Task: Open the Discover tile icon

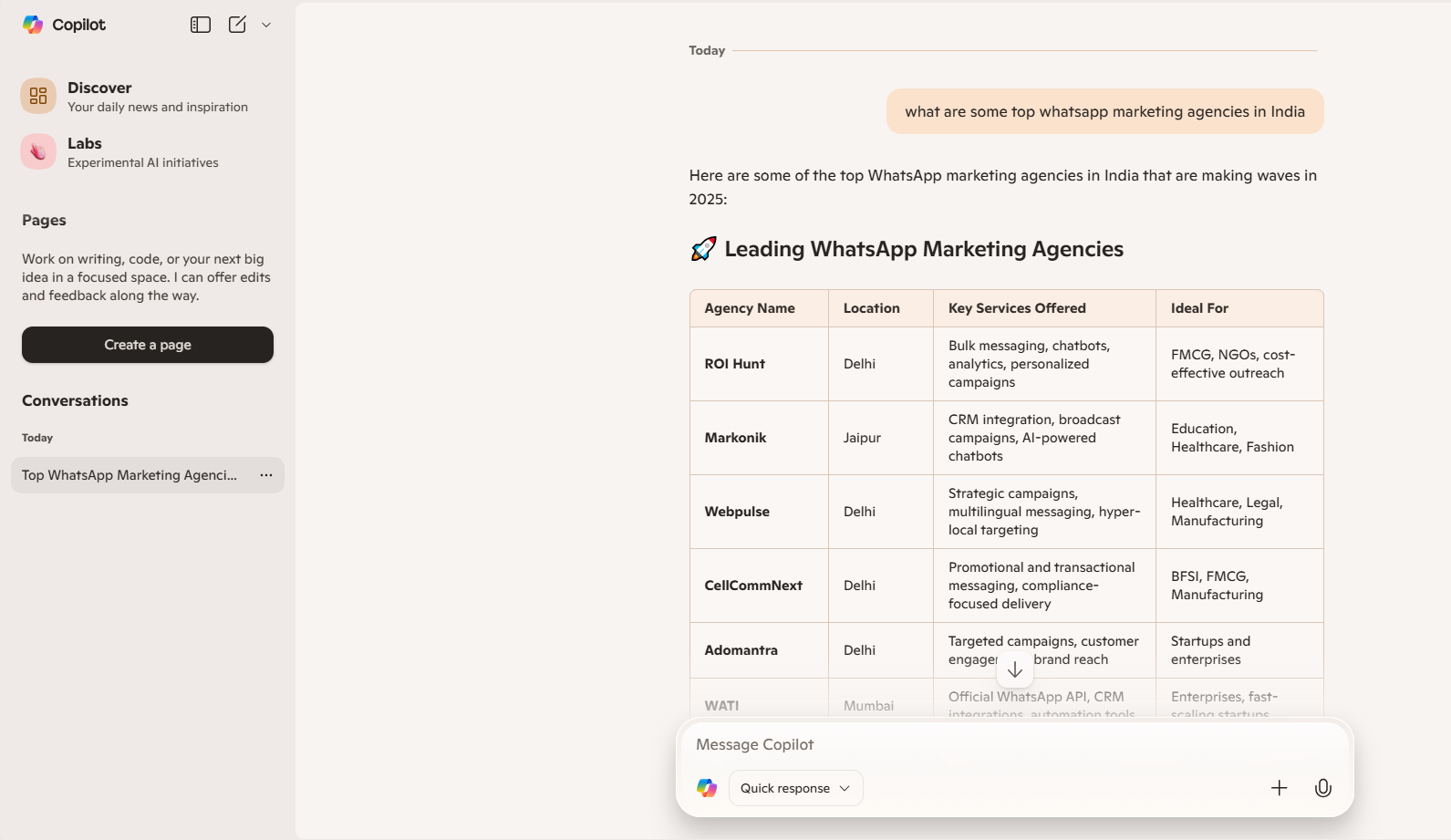Action: (x=38, y=96)
